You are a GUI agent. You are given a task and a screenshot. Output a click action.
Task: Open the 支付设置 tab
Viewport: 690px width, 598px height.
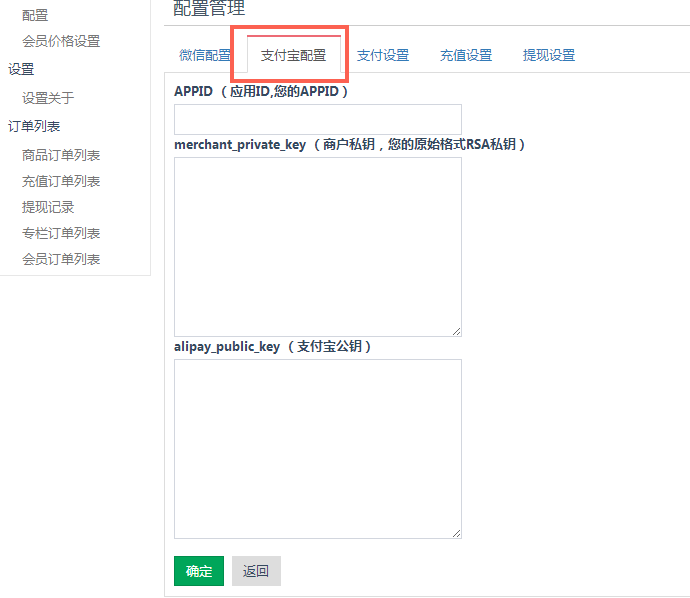click(x=383, y=55)
